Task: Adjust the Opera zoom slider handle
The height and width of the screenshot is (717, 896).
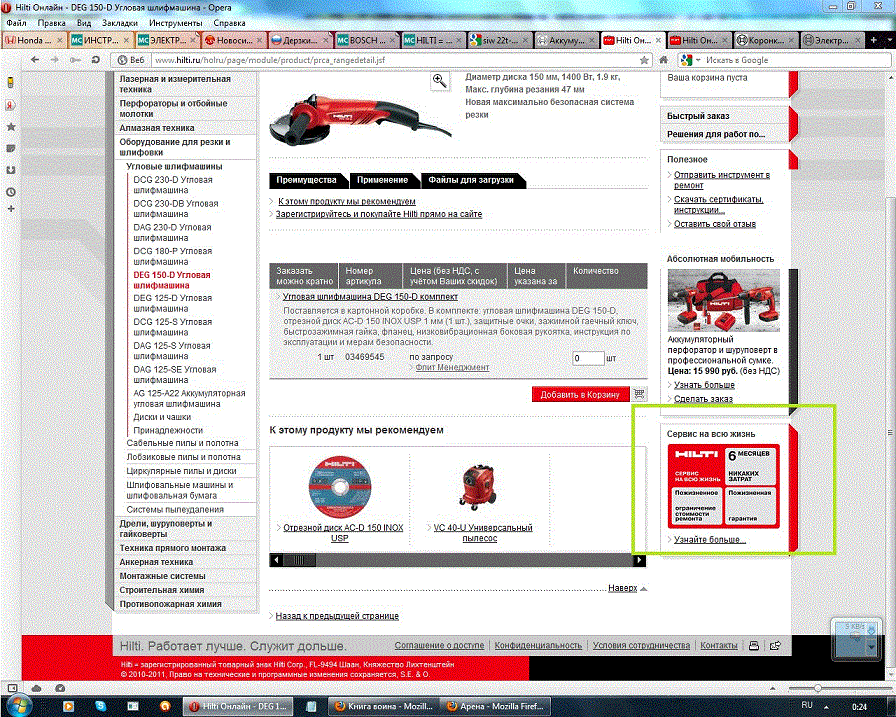Action: click(x=818, y=688)
